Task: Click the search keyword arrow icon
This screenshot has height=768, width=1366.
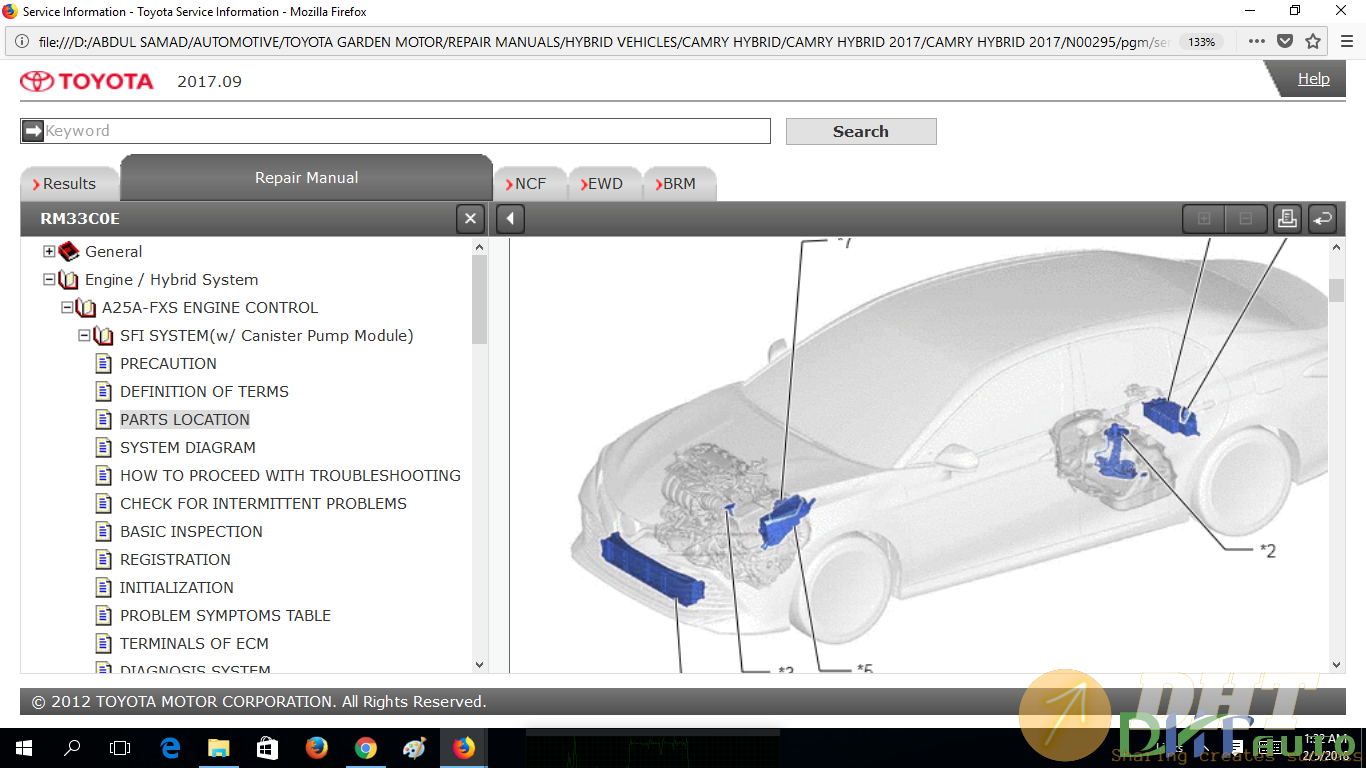Action: 33,131
